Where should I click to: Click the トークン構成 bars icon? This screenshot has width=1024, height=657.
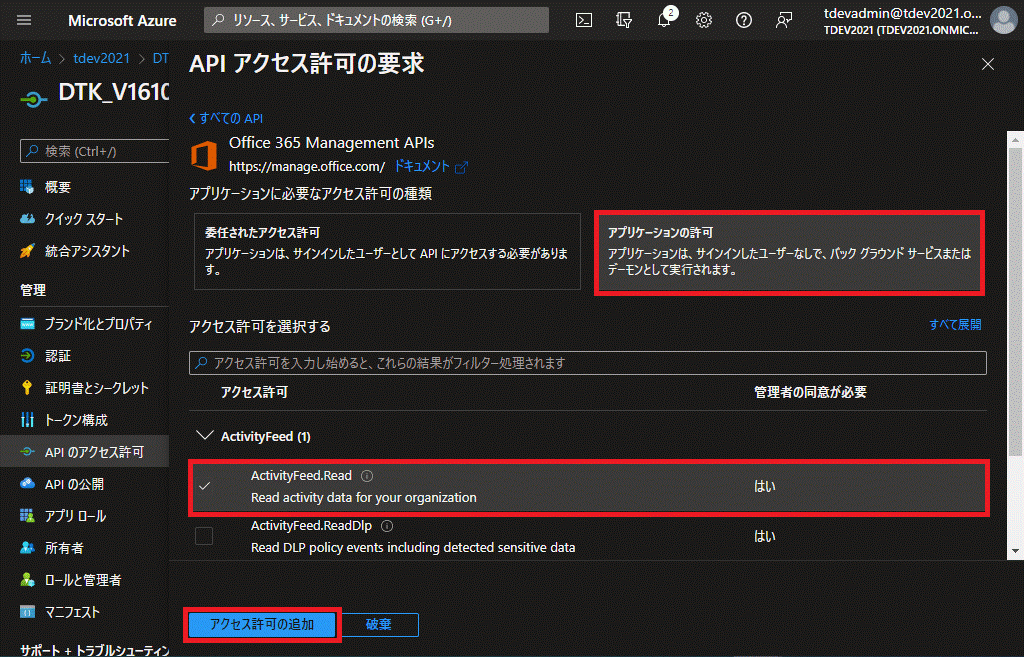pyautogui.click(x=27, y=420)
